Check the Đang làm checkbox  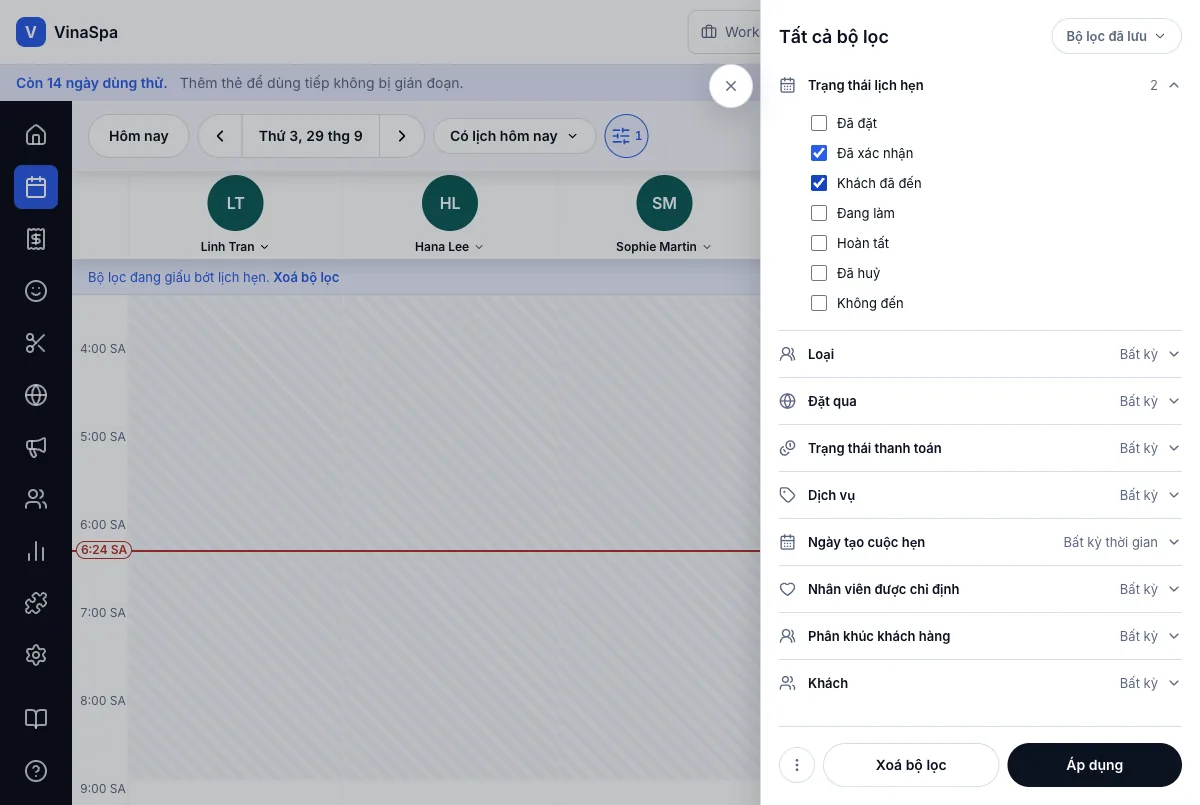(x=819, y=213)
